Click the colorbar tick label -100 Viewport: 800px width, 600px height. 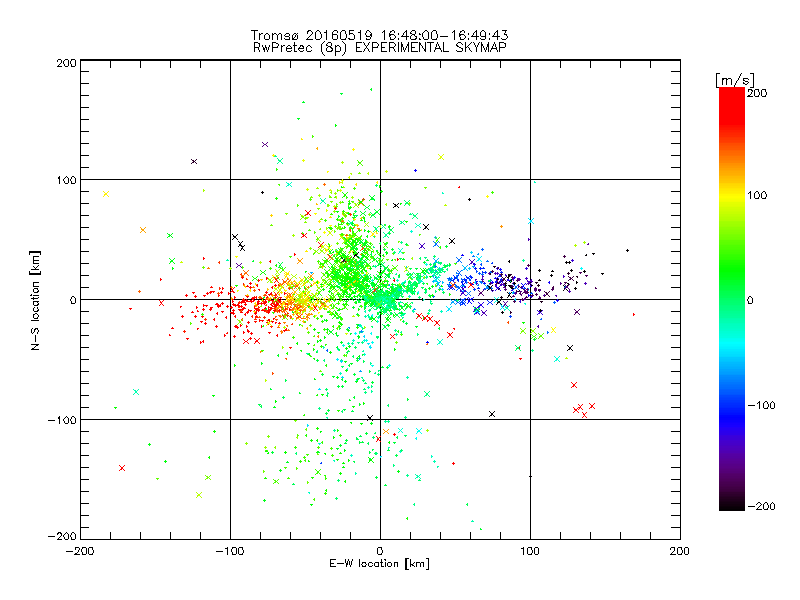pyautogui.click(x=761, y=405)
